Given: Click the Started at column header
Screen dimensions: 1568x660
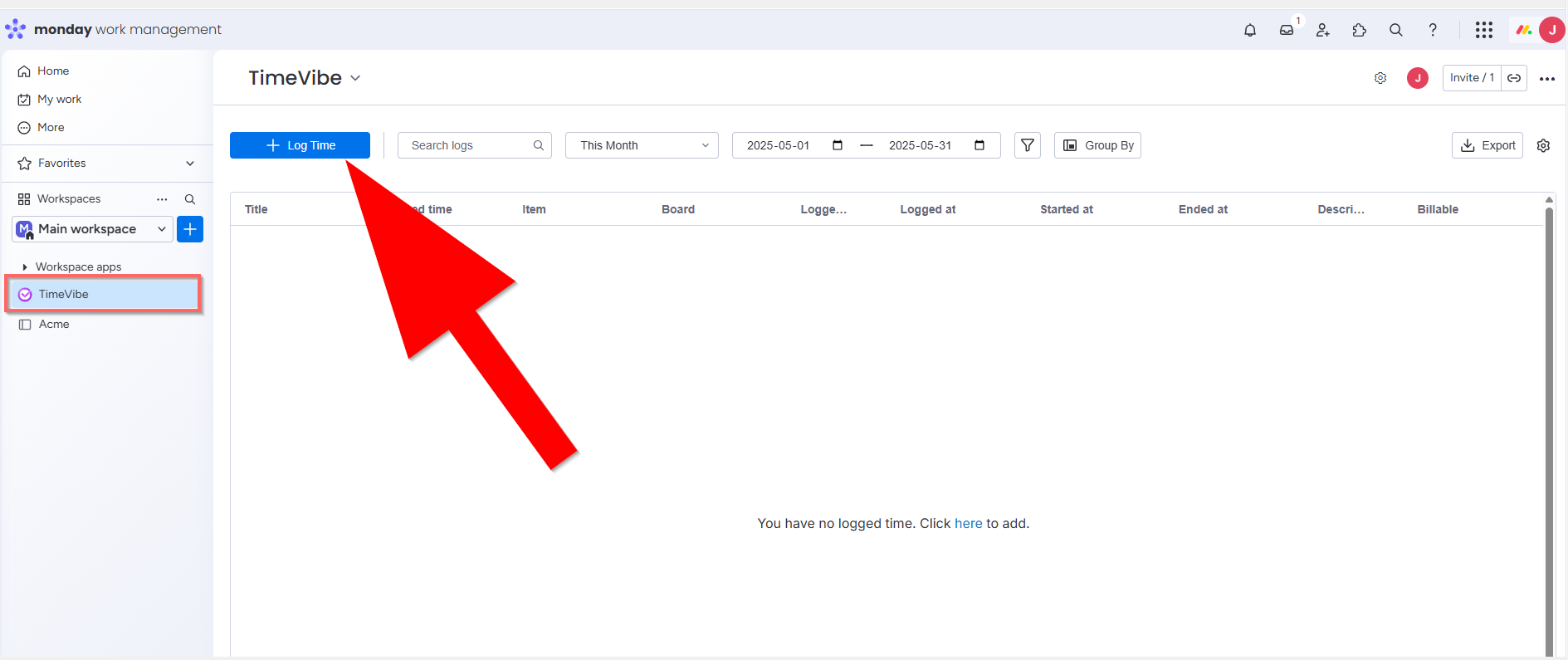Looking at the screenshot, I should click(1067, 209).
